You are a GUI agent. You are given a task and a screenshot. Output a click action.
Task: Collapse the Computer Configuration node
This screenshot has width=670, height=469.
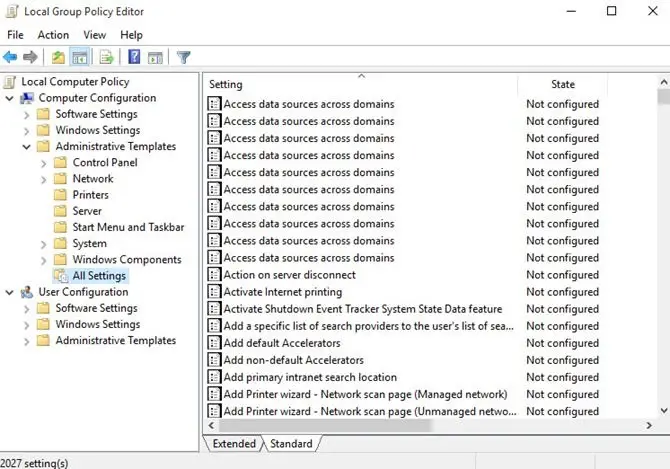pos(9,99)
